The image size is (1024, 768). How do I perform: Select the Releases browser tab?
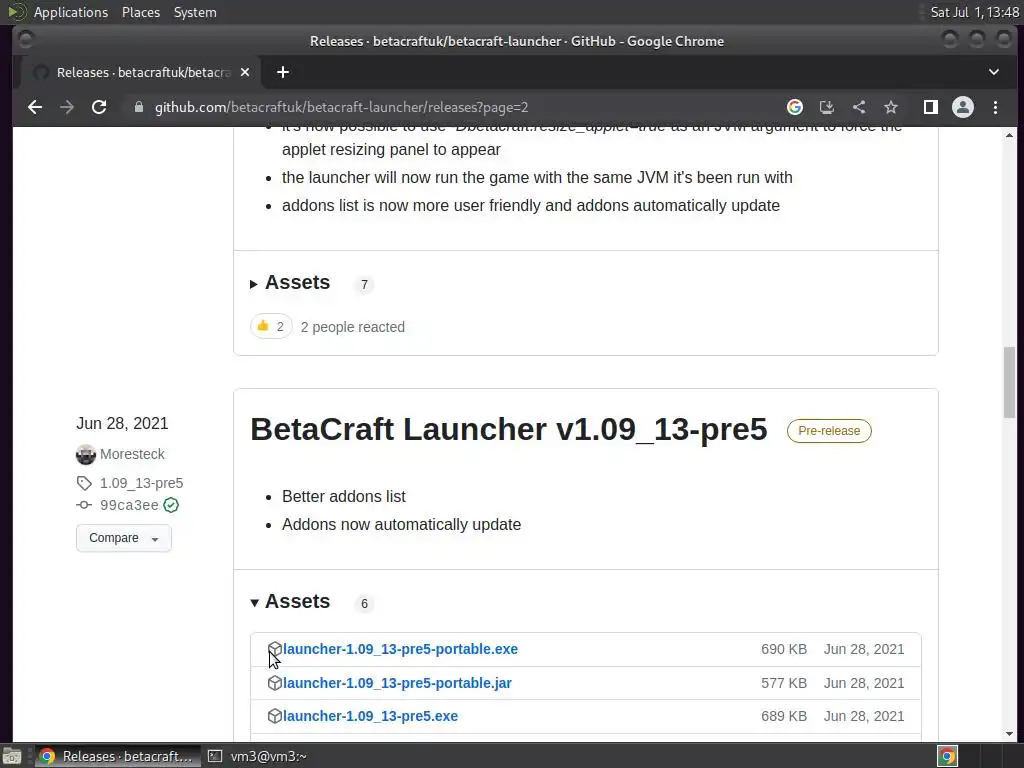click(x=142, y=72)
